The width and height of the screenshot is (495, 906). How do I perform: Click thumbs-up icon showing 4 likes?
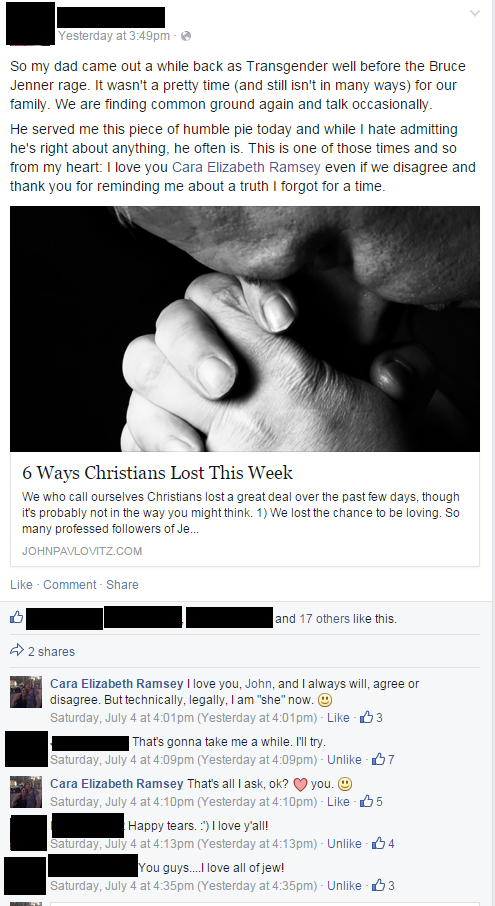click(378, 843)
